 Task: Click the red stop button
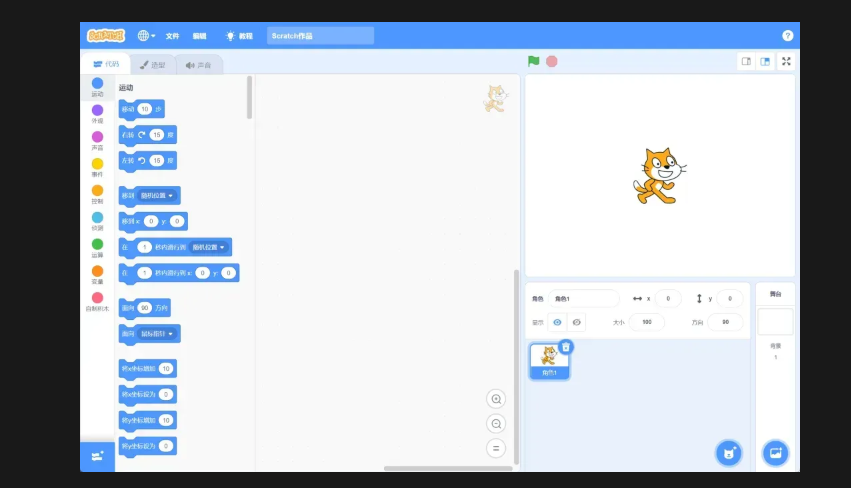[x=551, y=61]
